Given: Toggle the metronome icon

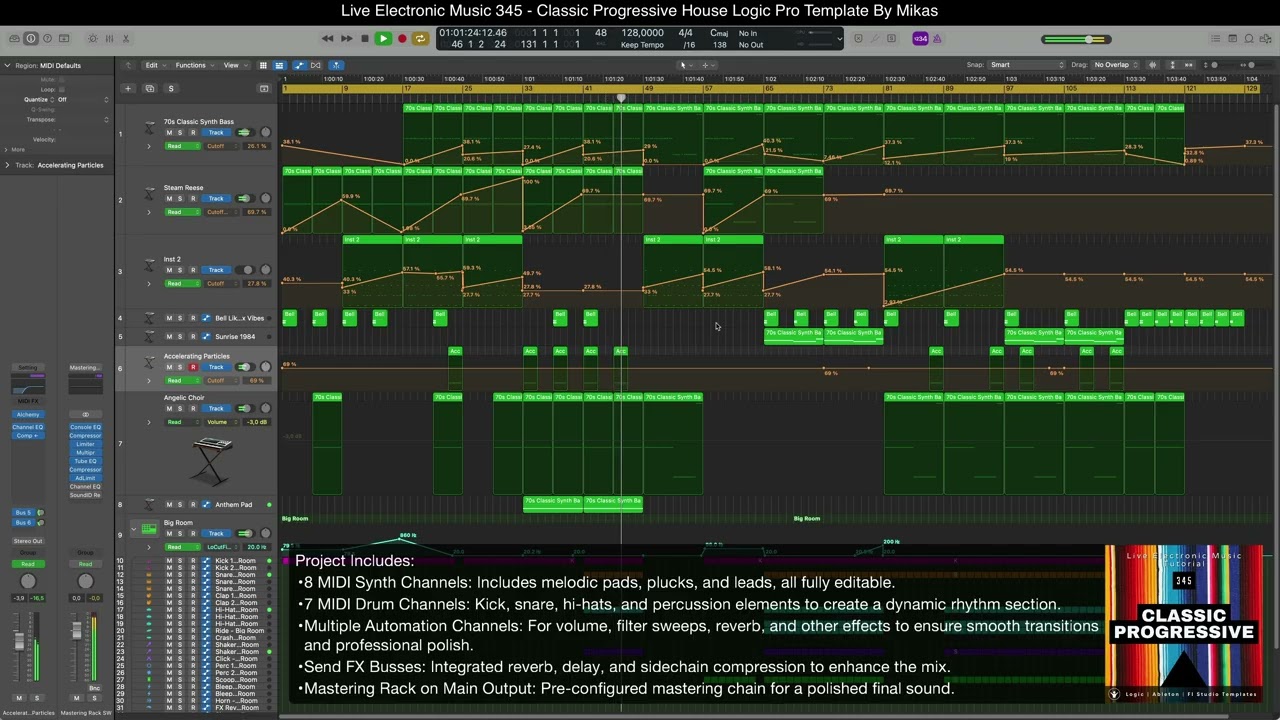Looking at the screenshot, I should click(x=938, y=39).
